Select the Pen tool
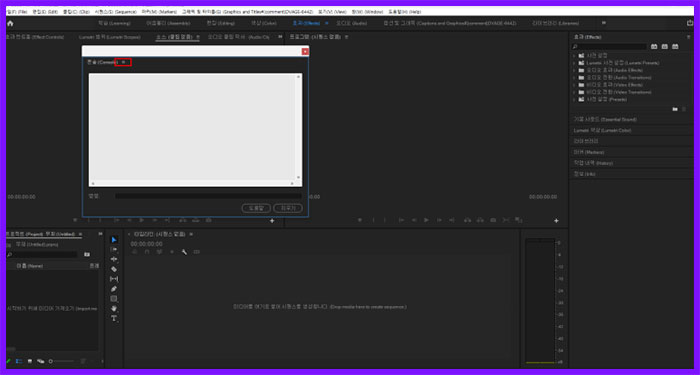Image resolution: width=700 pixels, height=375 pixels. [114, 289]
